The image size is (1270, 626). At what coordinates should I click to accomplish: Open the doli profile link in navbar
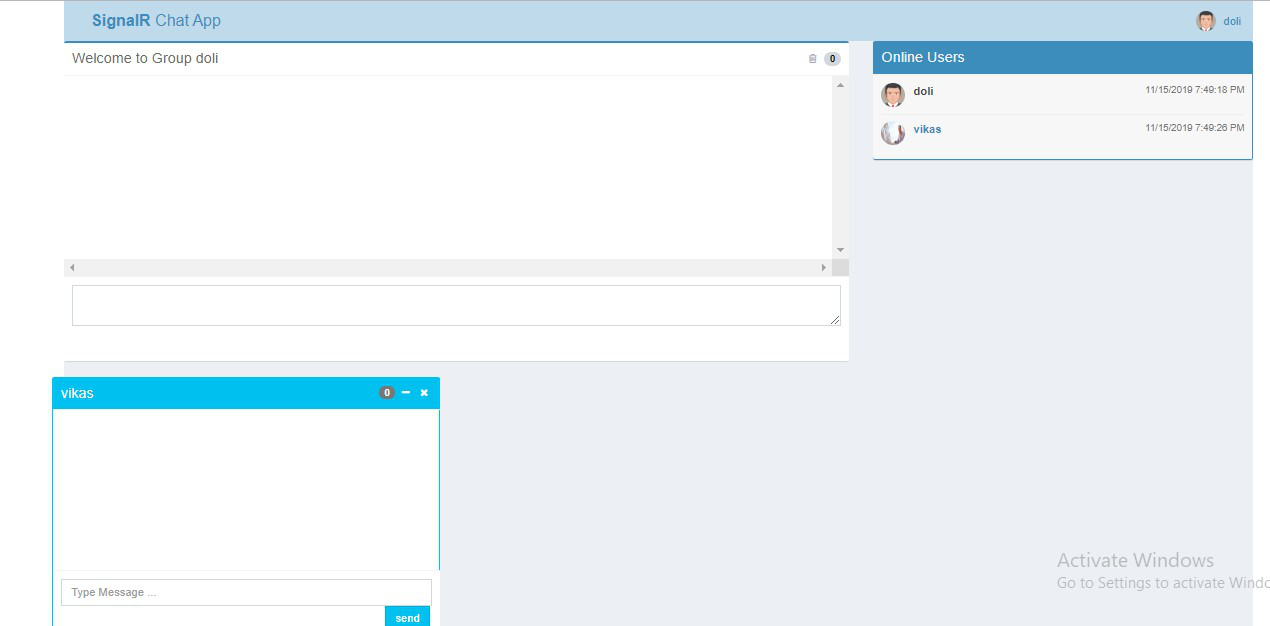[1232, 21]
